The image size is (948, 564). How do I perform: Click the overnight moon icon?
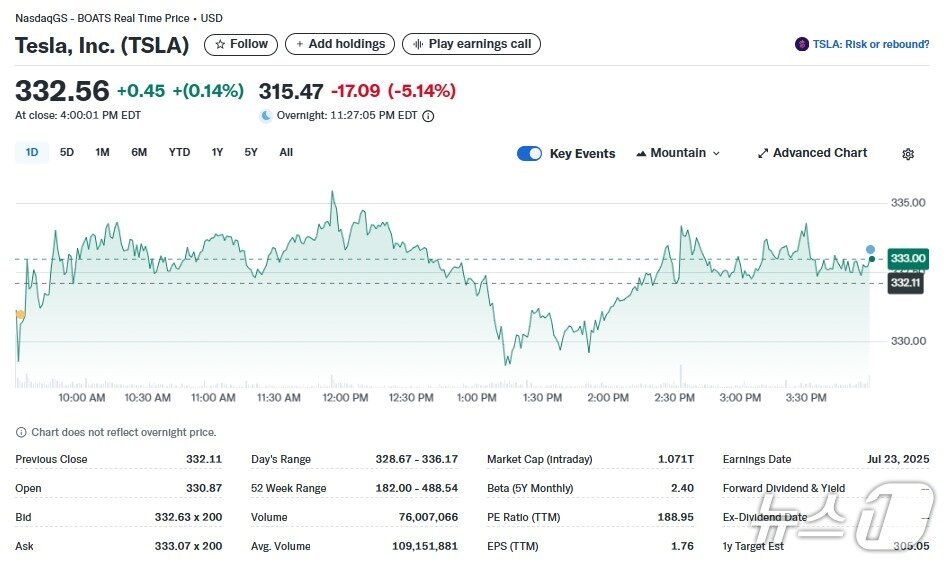(x=266, y=116)
